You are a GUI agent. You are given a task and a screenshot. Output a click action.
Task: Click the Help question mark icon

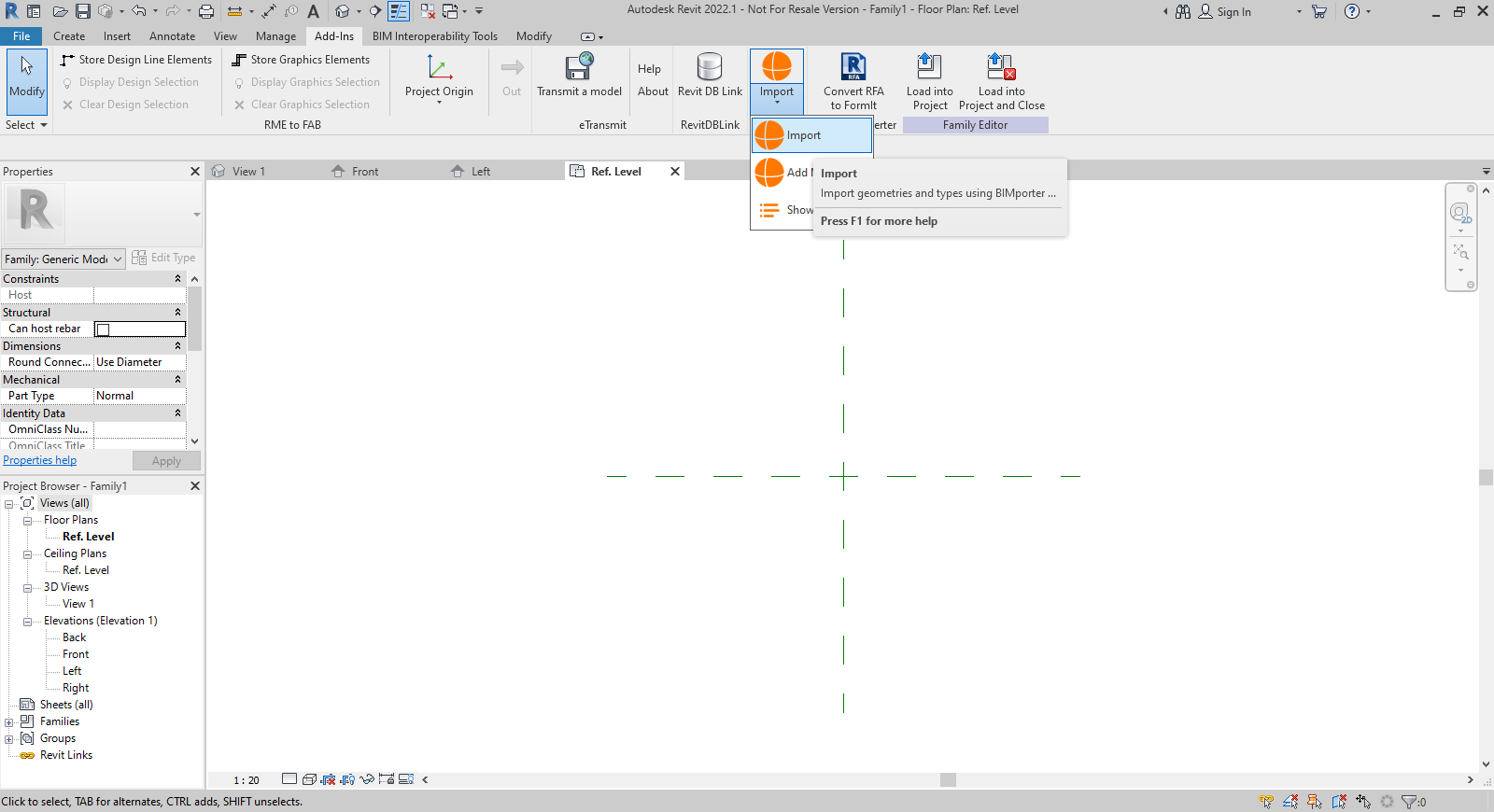click(1352, 11)
